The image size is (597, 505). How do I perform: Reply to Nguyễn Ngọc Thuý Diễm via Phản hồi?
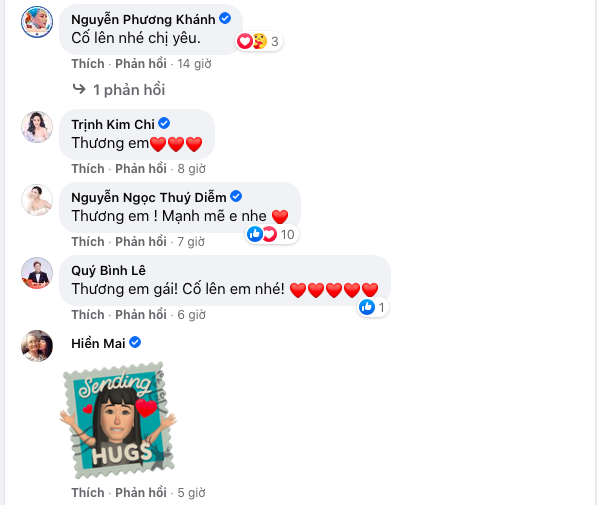141,241
